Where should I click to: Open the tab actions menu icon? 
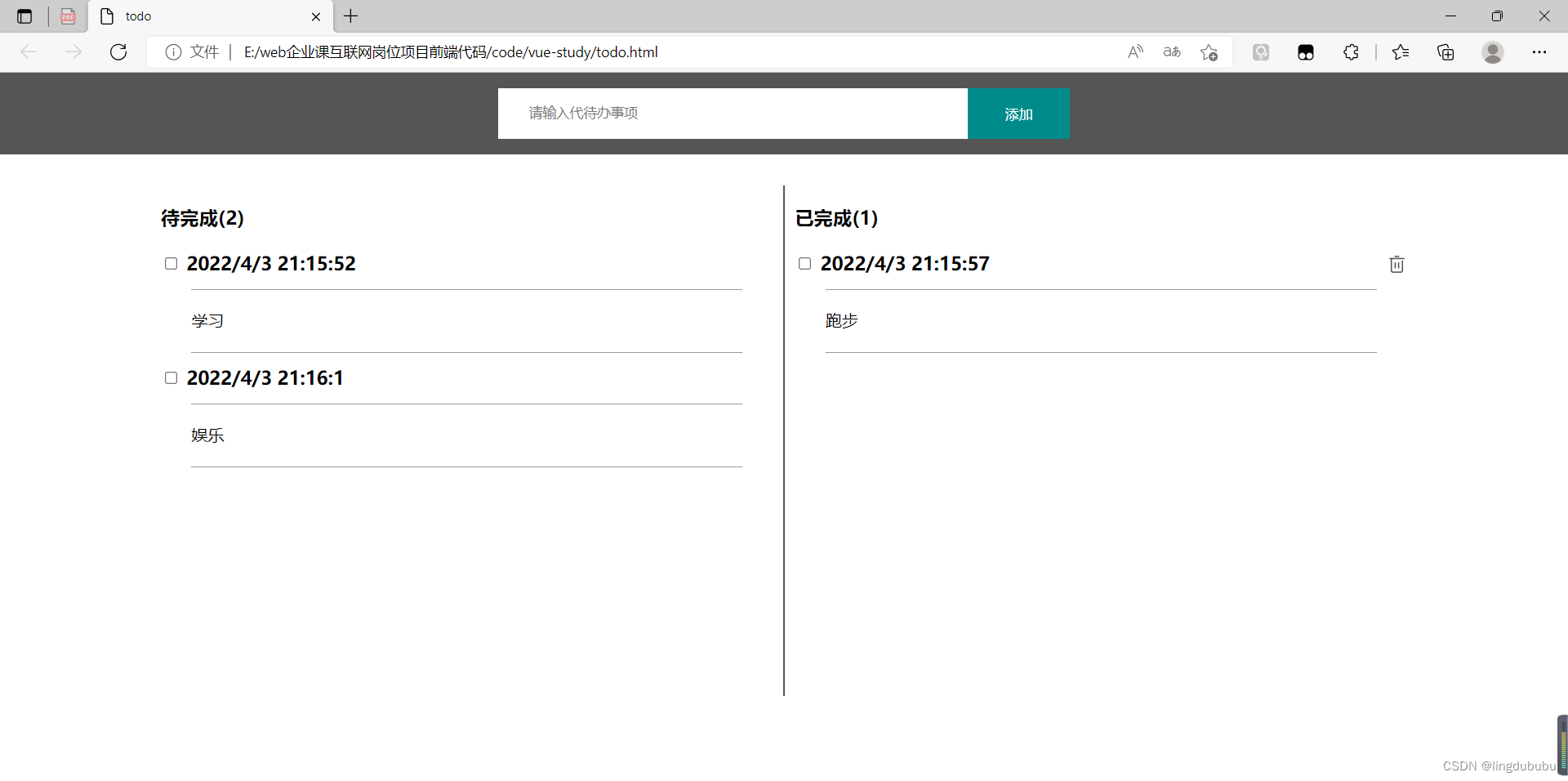(24, 16)
